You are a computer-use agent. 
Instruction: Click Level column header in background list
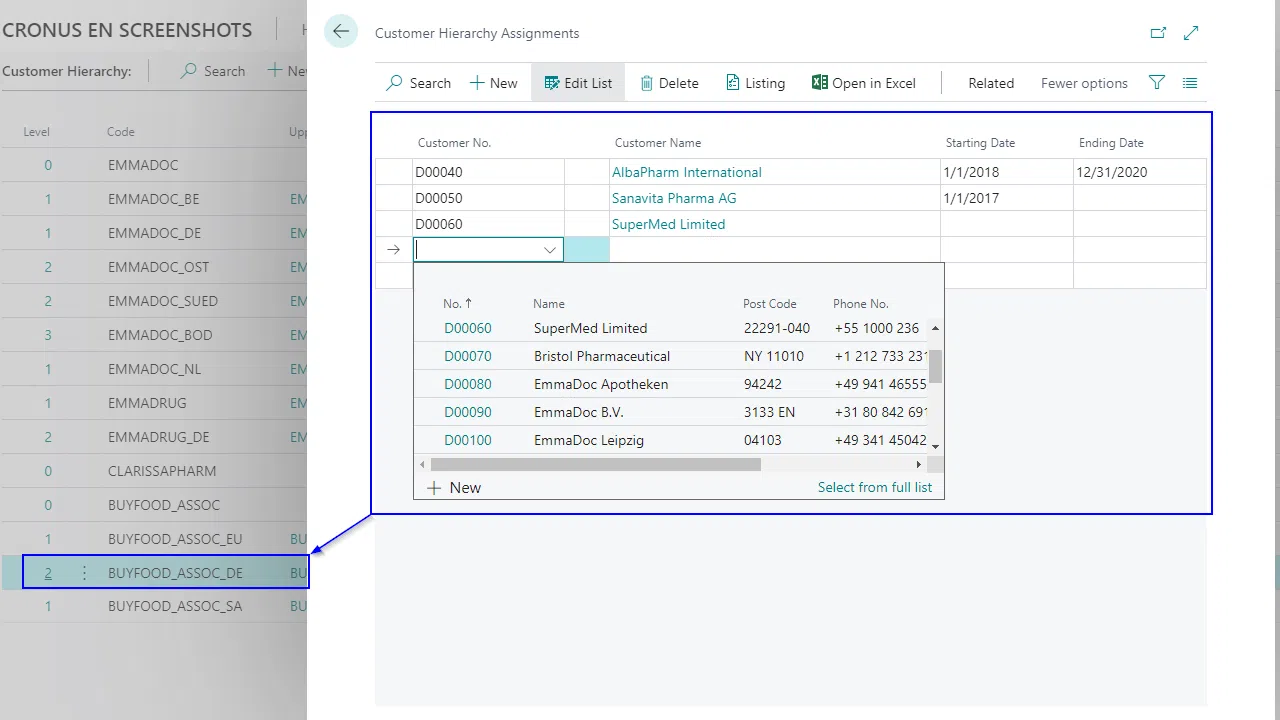pos(37,132)
